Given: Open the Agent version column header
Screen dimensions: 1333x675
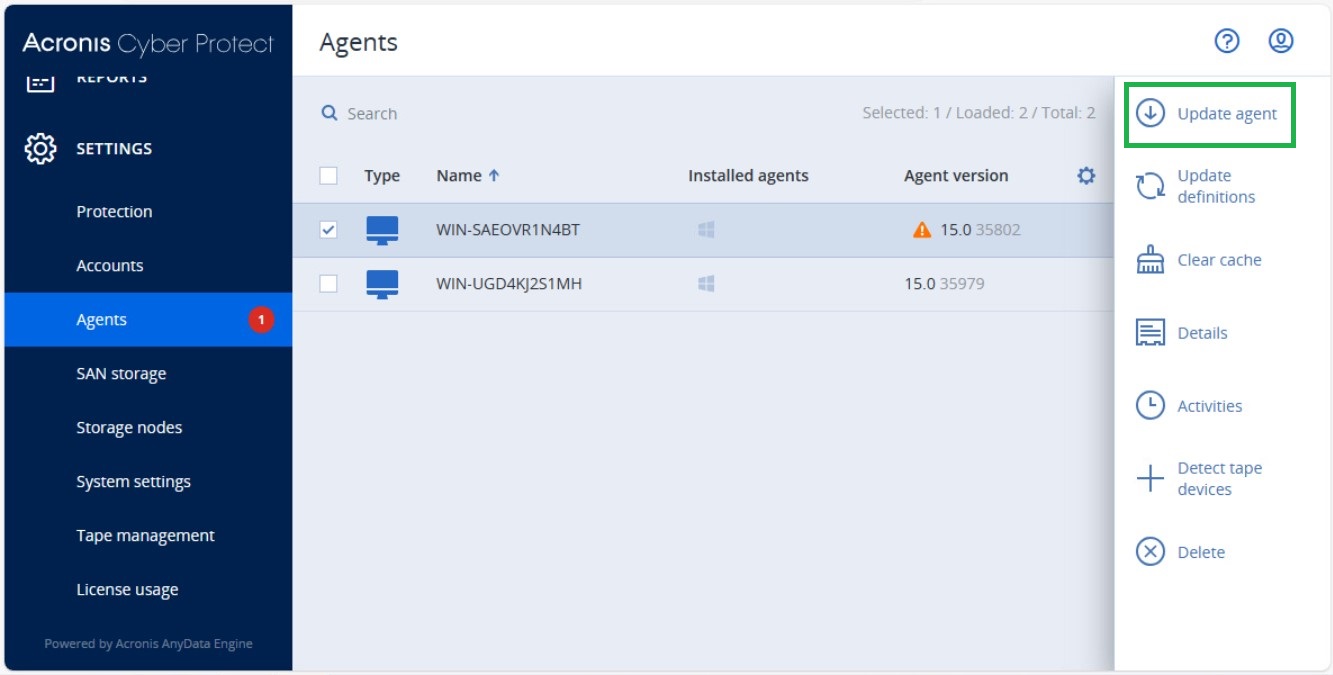Looking at the screenshot, I should 956,175.
